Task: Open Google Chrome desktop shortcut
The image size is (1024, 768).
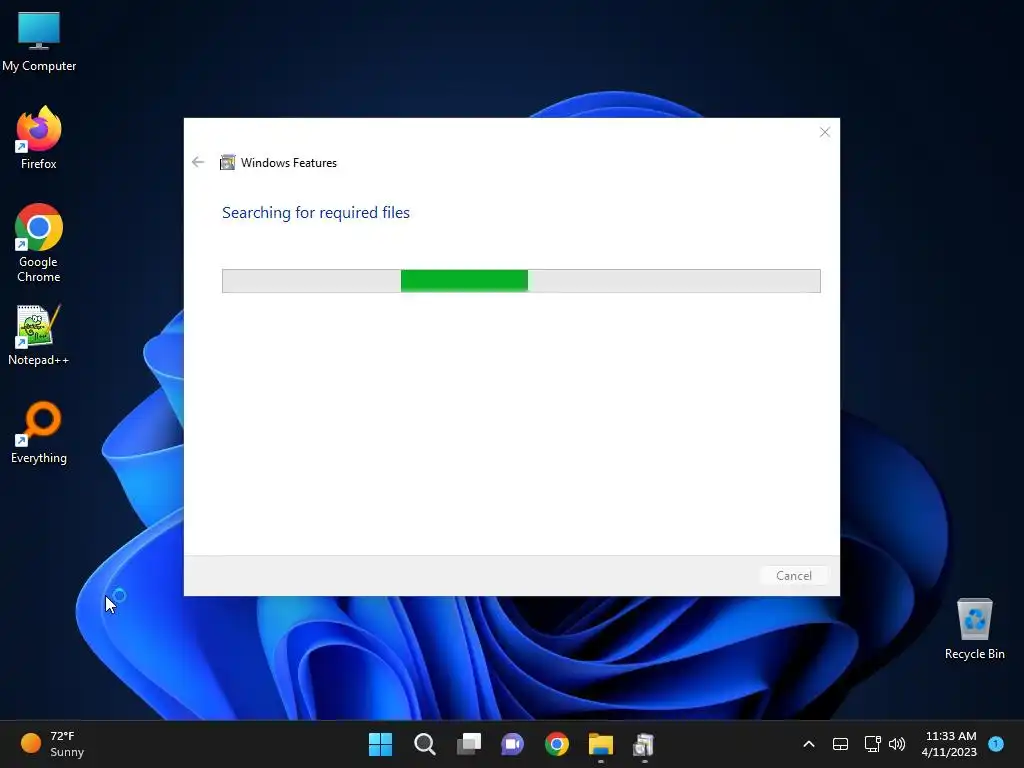Action: [x=39, y=242]
